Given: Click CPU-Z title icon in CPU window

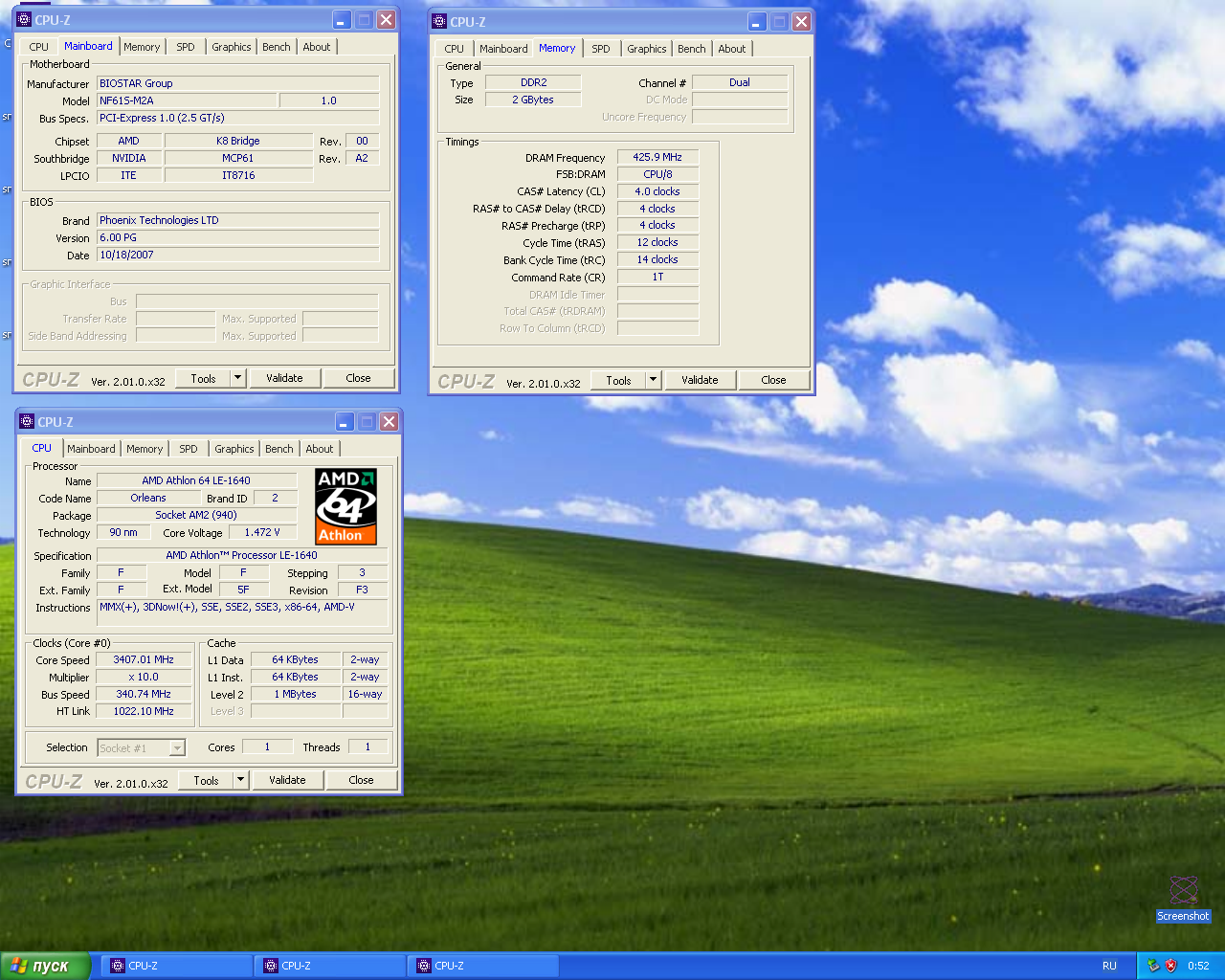Looking at the screenshot, I should (27, 422).
